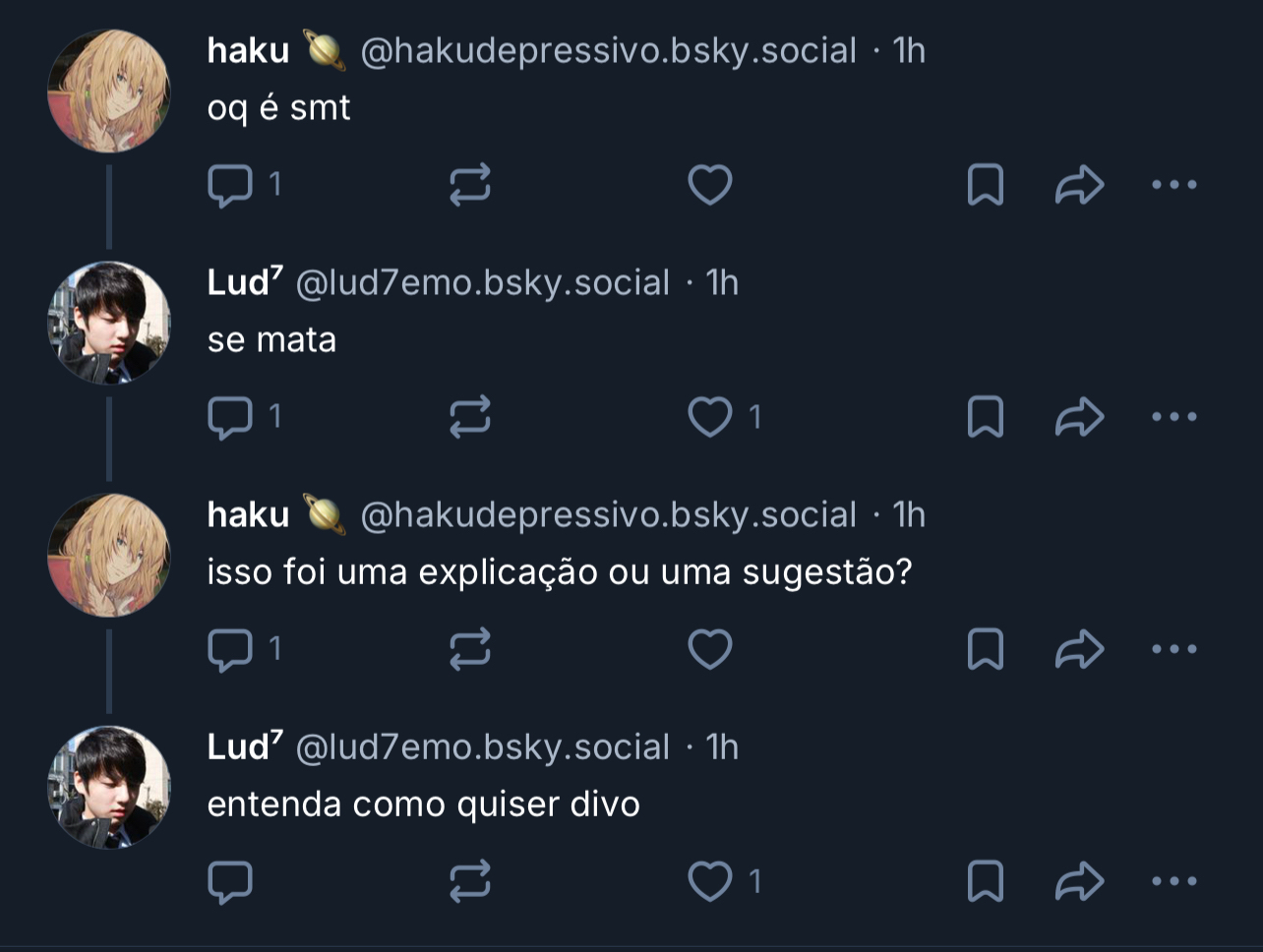This screenshot has width=1263, height=952.
Task: Open more options on "se mata" post
Action: (x=1173, y=417)
